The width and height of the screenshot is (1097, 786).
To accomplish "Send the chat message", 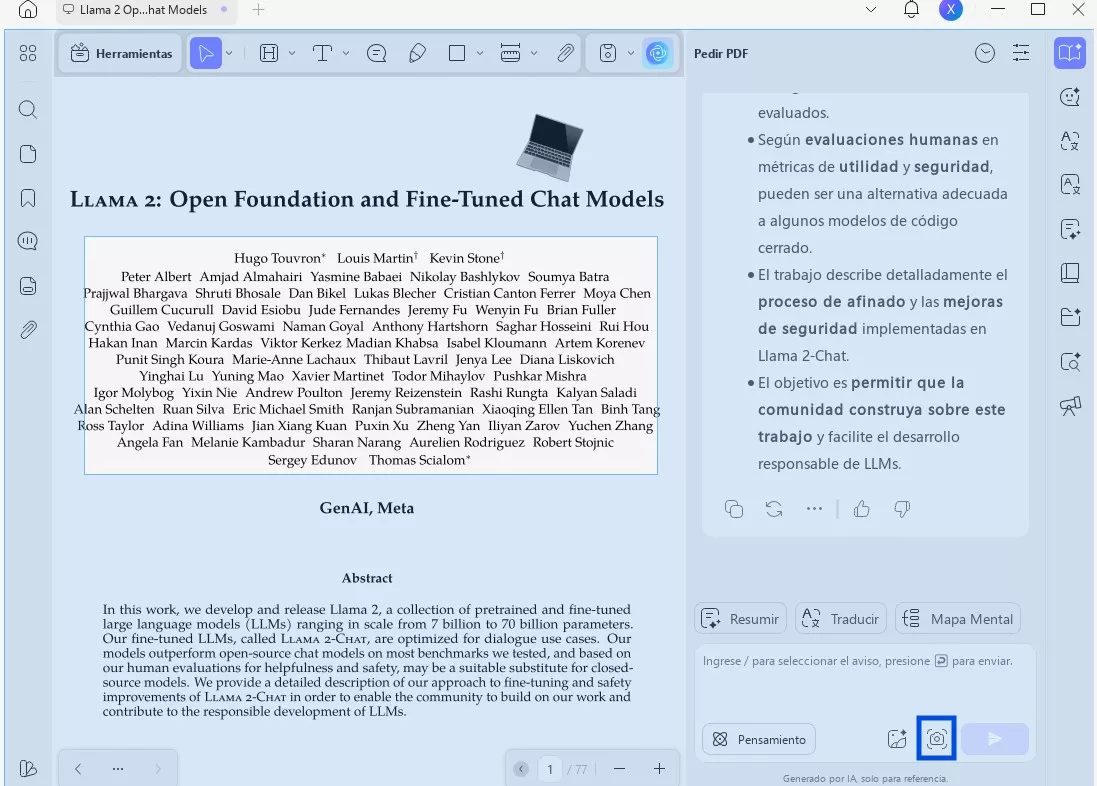I will pyautogui.click(x=995, y=739).
